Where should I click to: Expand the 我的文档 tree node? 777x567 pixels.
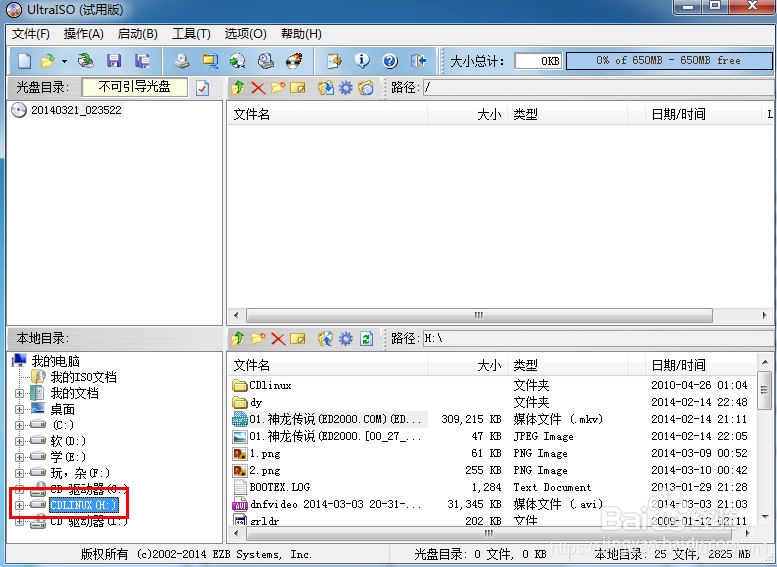pyautogui.click(x=19, y=394)
